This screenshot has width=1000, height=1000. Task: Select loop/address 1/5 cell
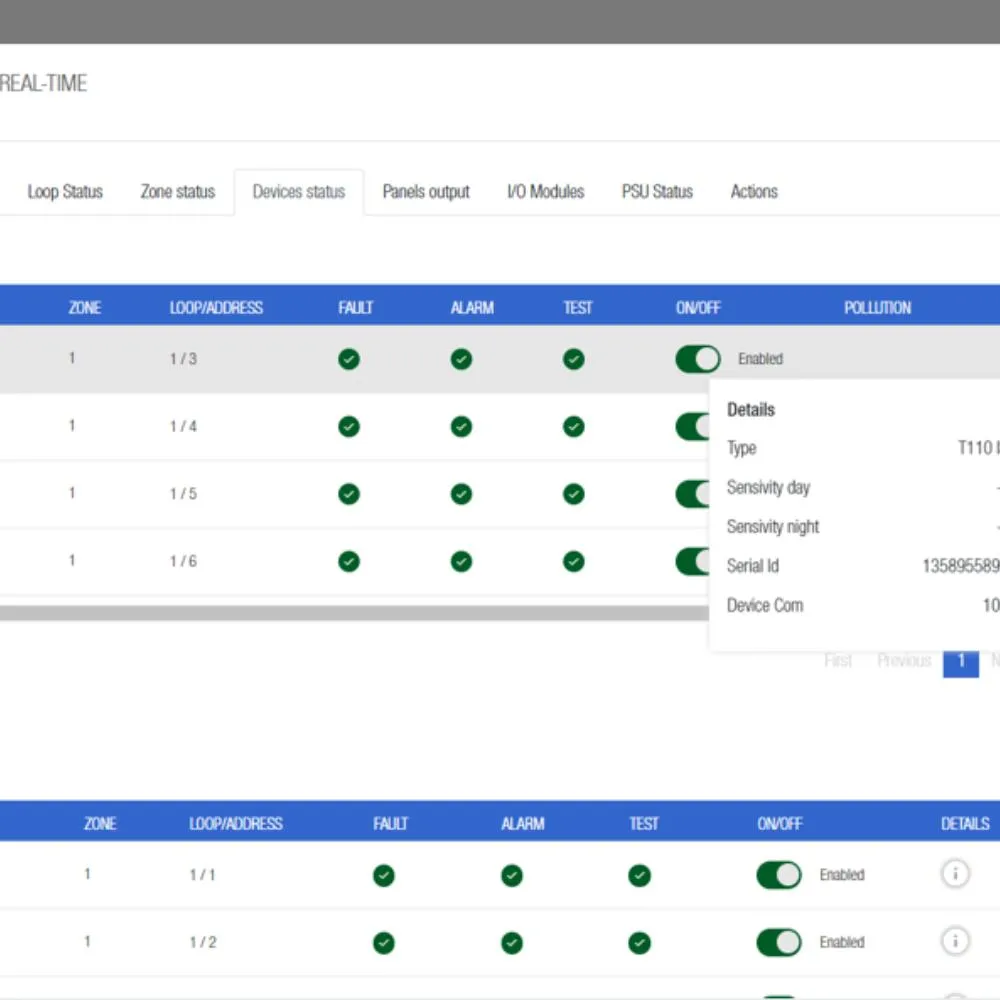pyautogui.click(x=183, y=494)
